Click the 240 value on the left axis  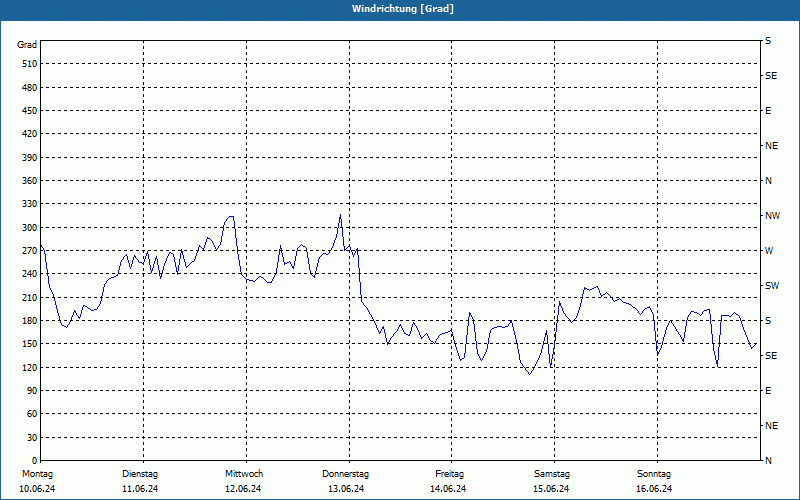pyautogui.click(x=30, y=274)
